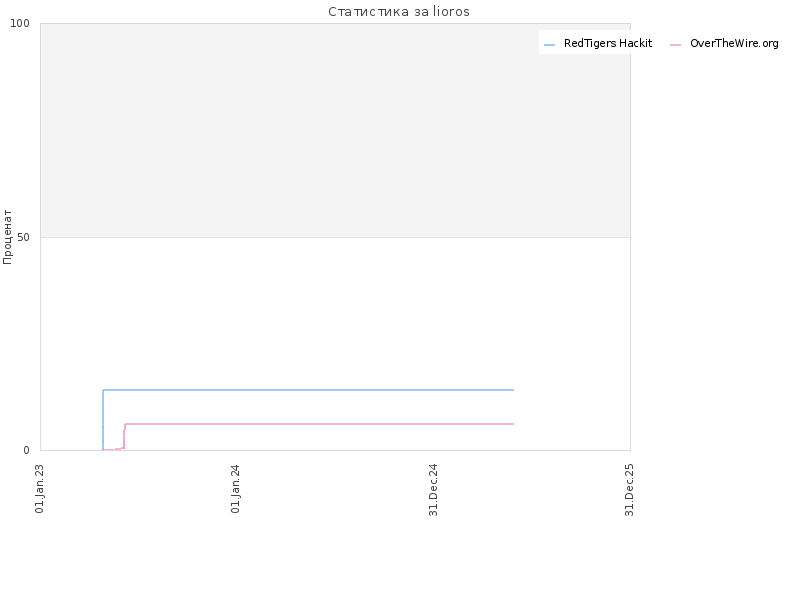Image resolution: width=800 pixels, height=600 pixels.
Task: Click the 01.Jan.24 date label
Action: (x=236, y=488)
